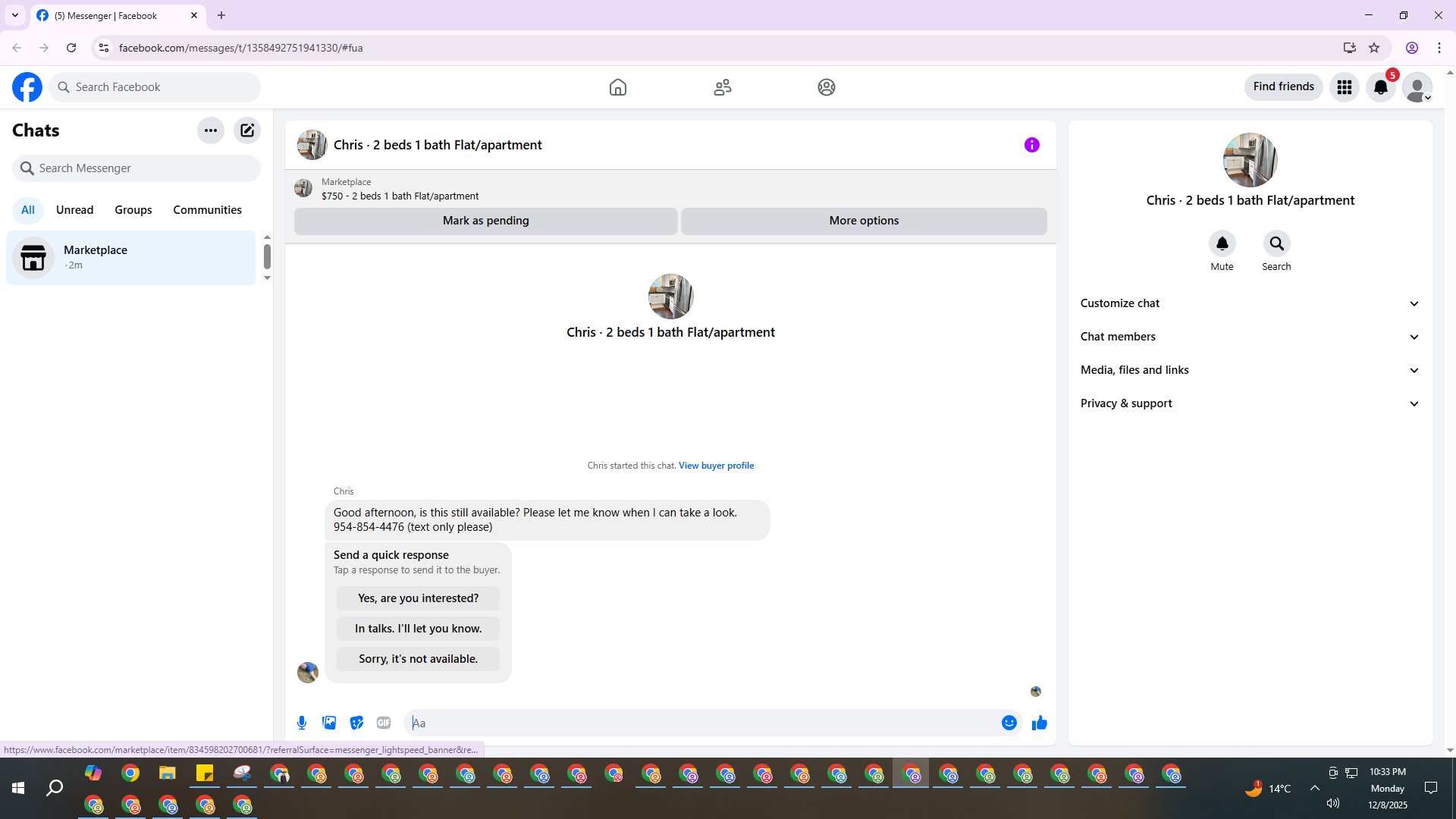The width and height of the screenshot is (1456, 819).
Task: Reload the page
Action: [x=71, y=48]
